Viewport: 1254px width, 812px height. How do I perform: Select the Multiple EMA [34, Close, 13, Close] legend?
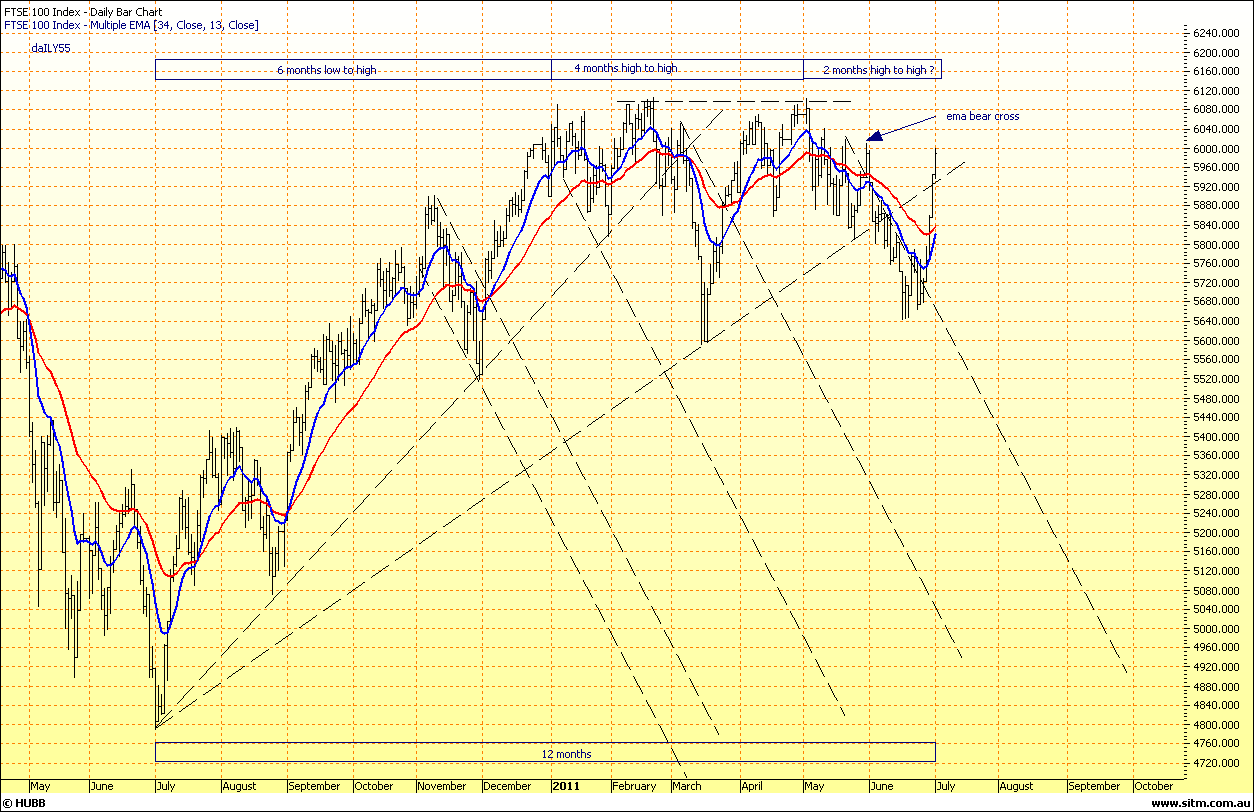click(133, 25)
